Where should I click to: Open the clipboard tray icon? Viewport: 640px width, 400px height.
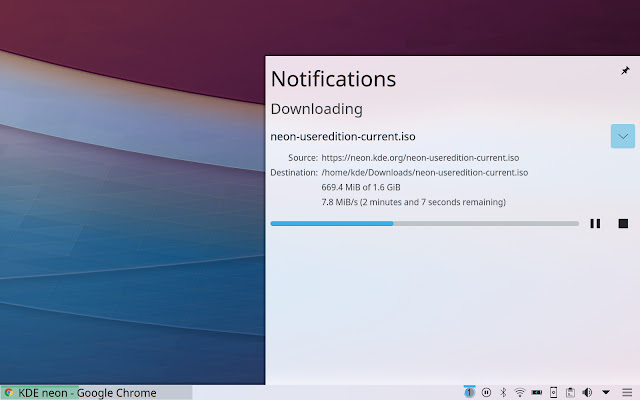tap(570, 392)
